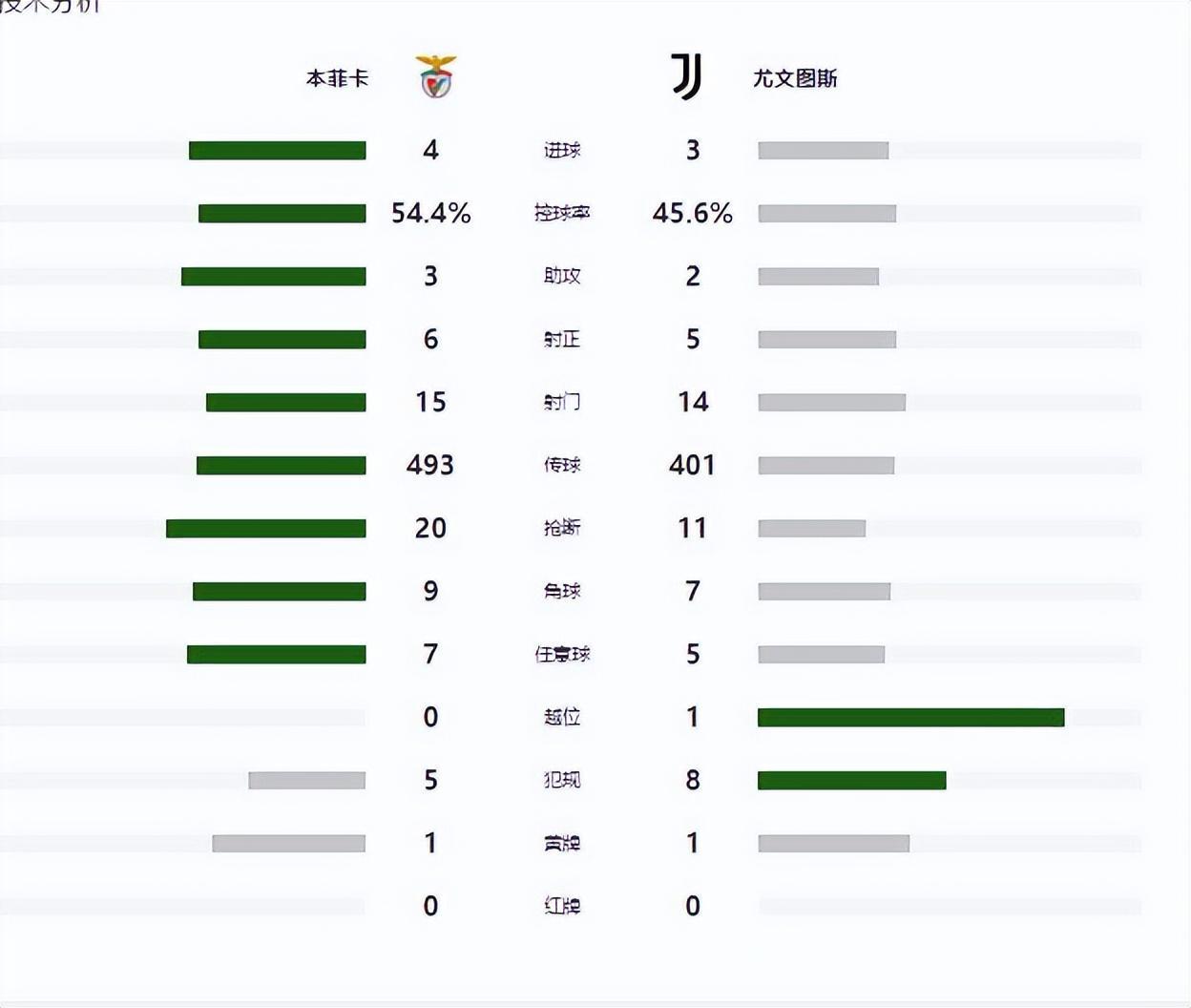Screen dimensions: 1191x1008
Task: Click the Juventus club logo
Action: pos(686,76)
